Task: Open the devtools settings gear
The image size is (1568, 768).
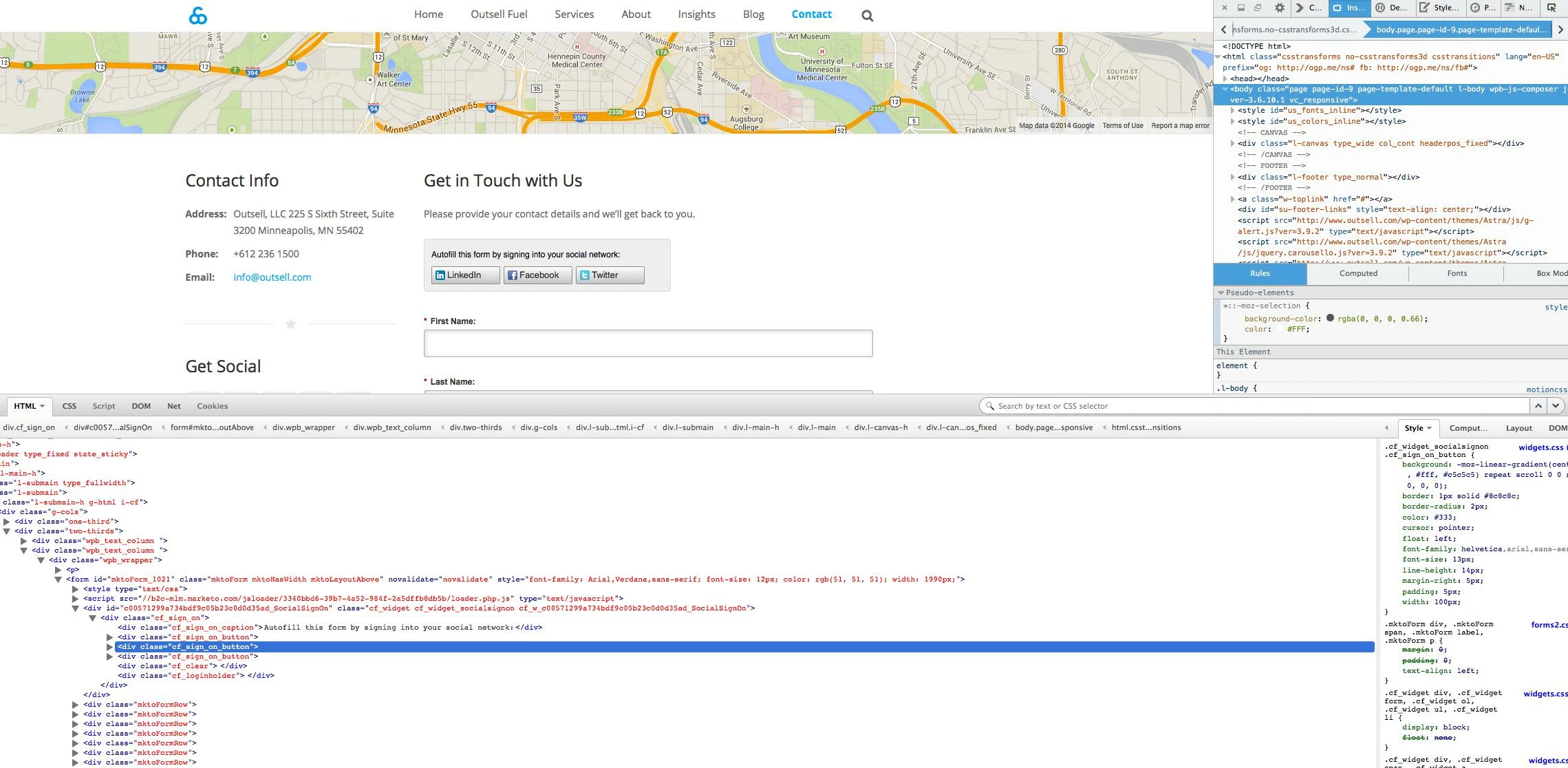Action: [1279, 8]
